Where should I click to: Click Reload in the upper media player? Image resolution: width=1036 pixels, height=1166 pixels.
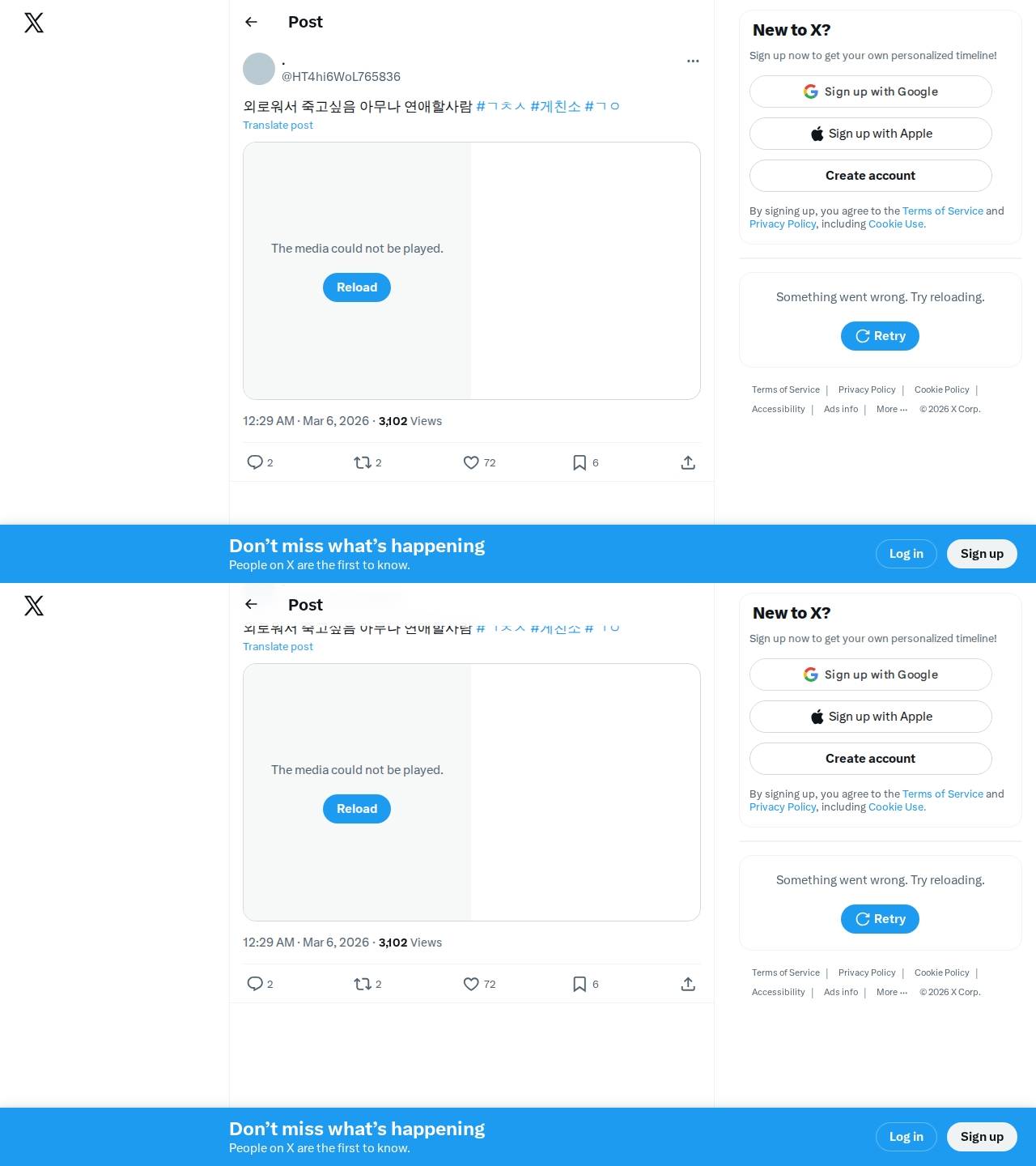[x=357, y=287]
